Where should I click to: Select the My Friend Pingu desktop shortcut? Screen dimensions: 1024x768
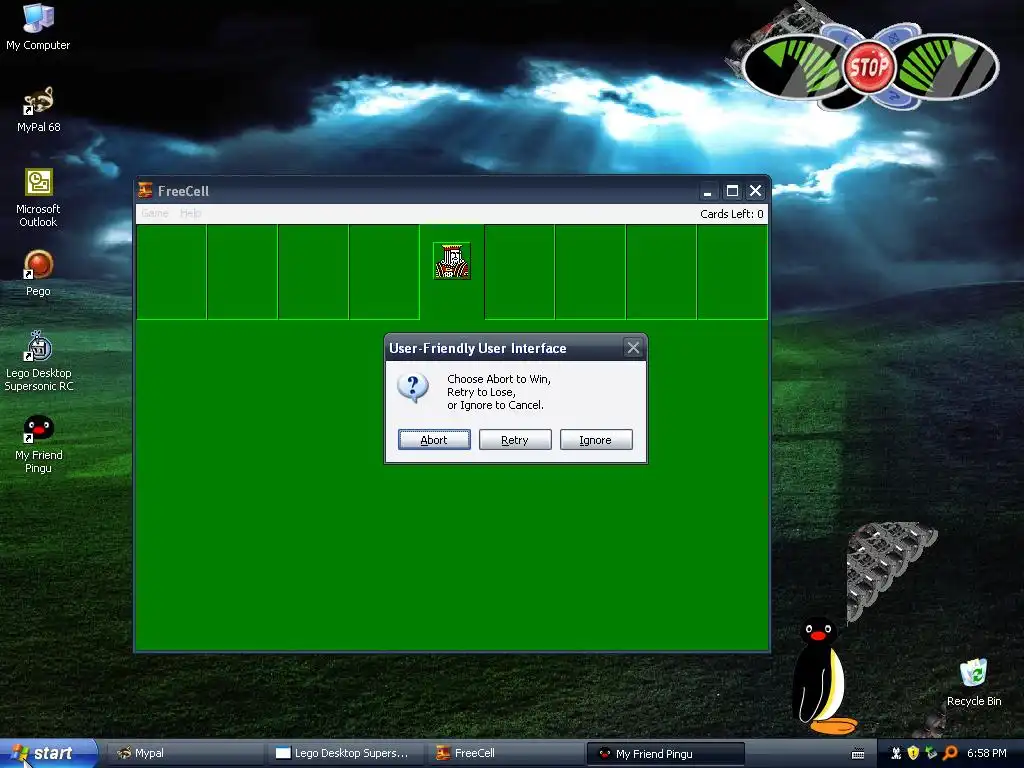[x=38, y=444]
